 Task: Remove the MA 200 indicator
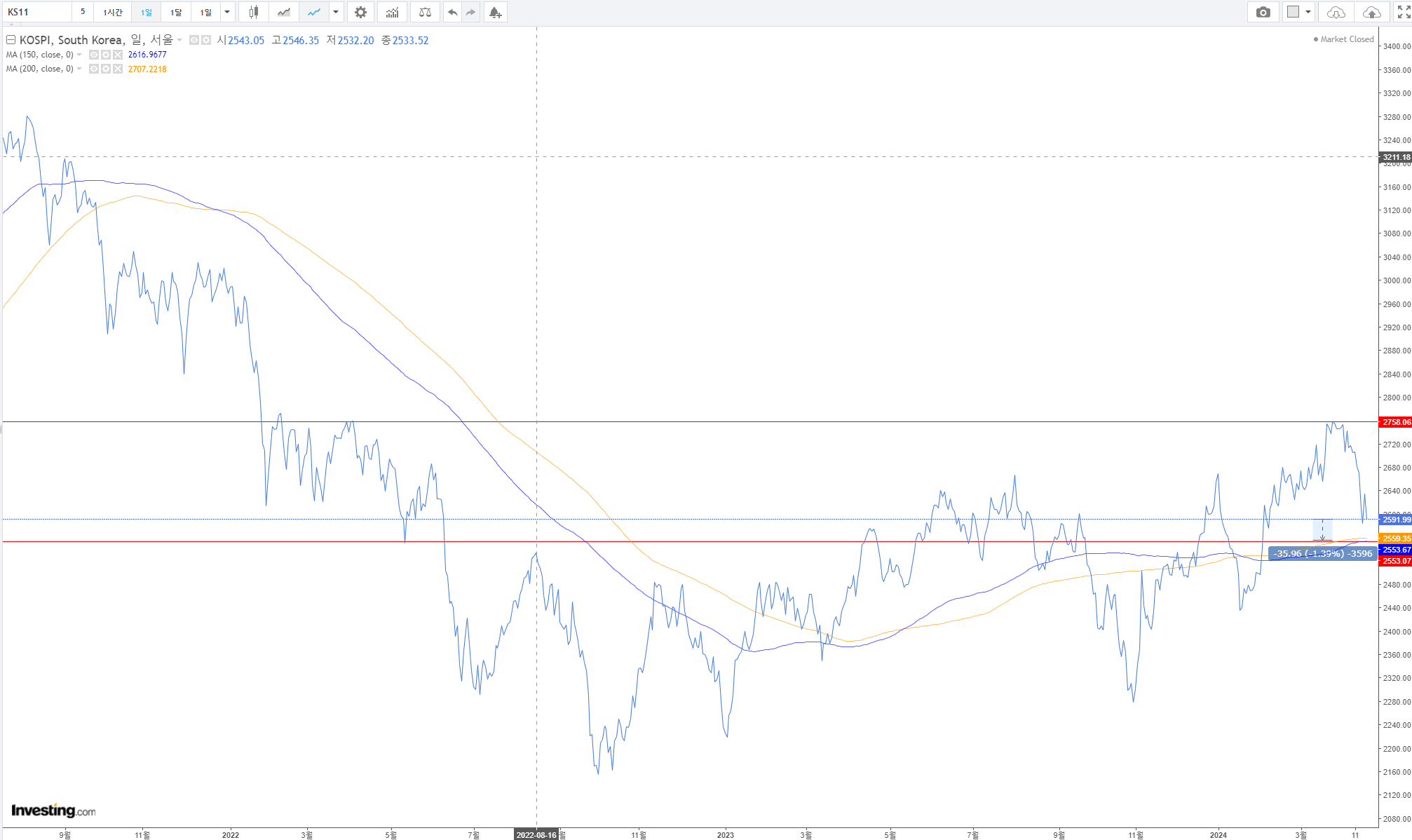tap(118, 69)
